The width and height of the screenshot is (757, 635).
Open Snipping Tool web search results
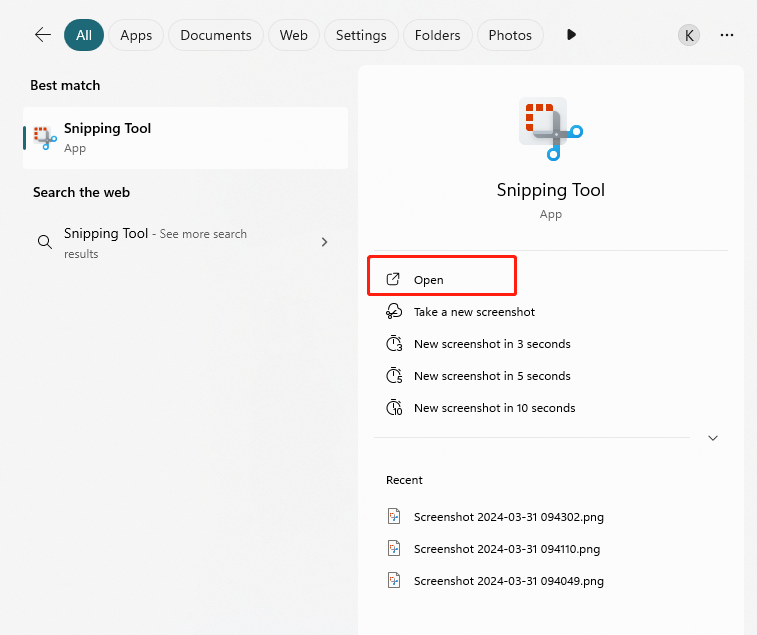pos(185,243)
